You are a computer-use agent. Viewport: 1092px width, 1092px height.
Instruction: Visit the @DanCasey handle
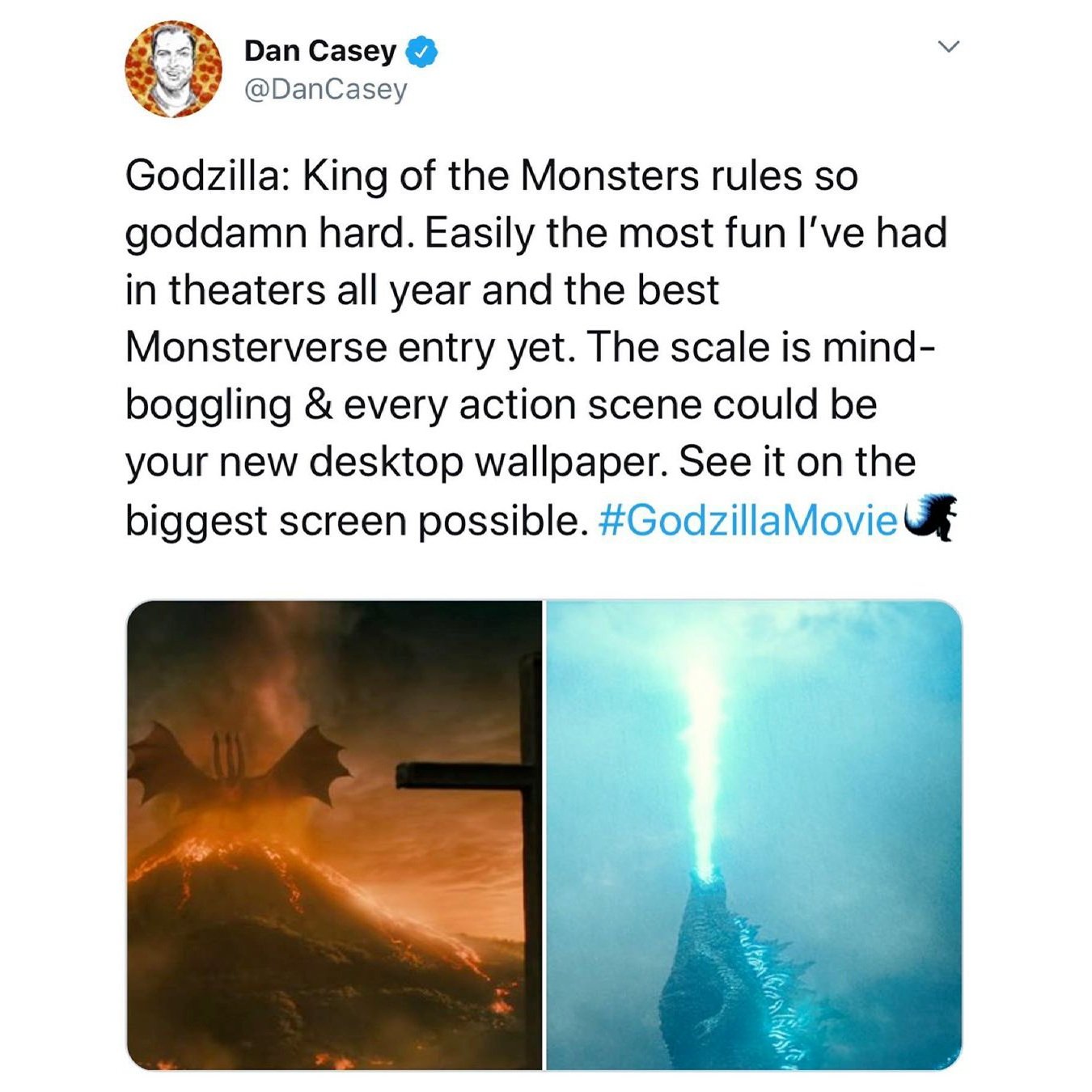click(326, 89)
